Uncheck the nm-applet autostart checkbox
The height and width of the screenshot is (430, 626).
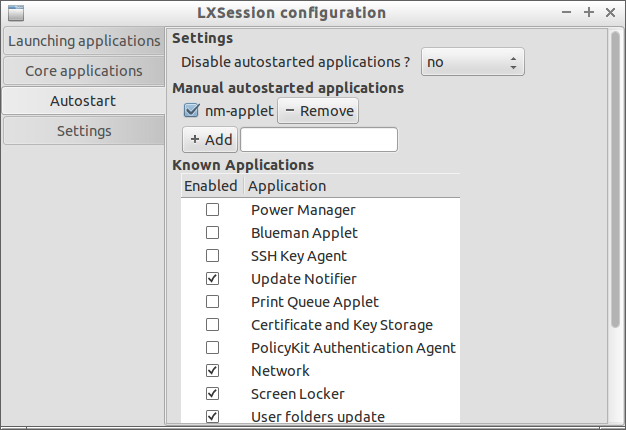pos(192,111)
